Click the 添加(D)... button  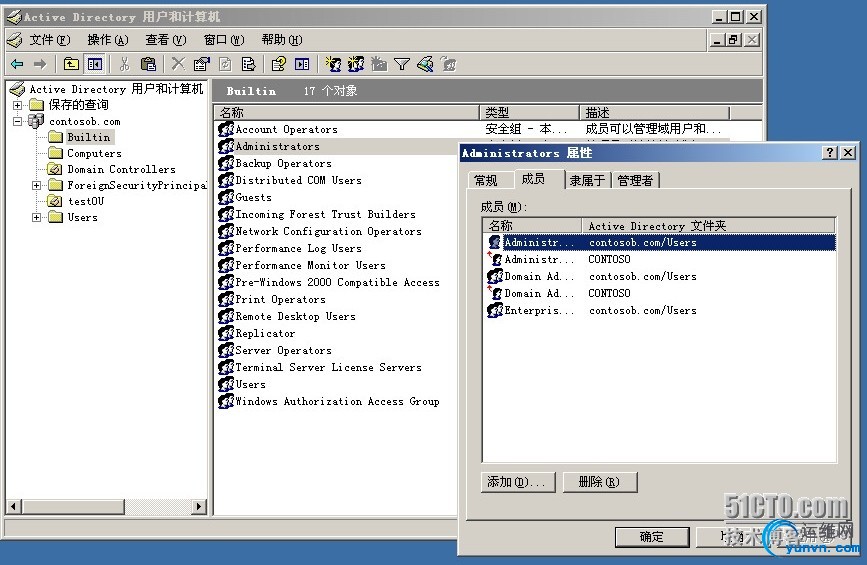(x=518, y=482)
